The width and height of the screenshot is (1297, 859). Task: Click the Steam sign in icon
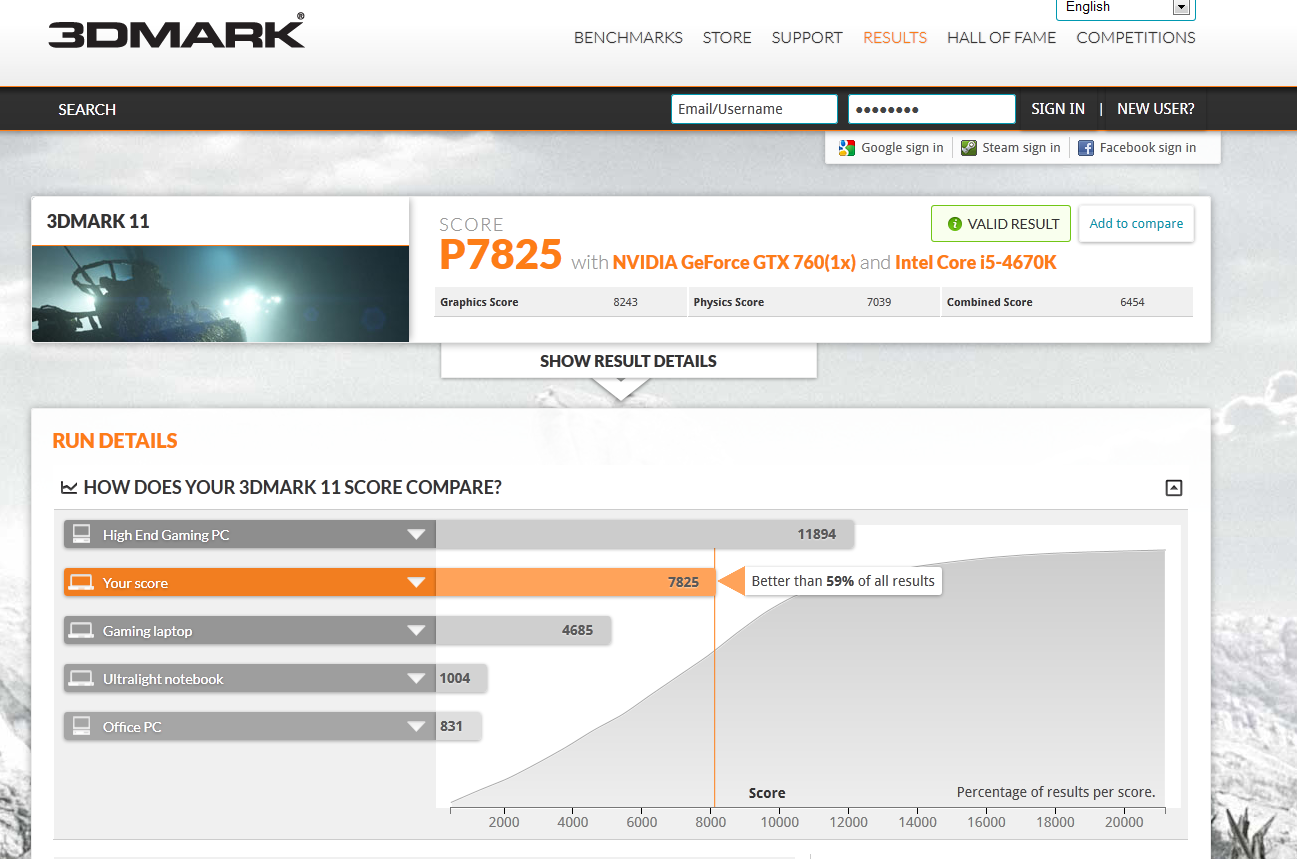click(968, 147)
